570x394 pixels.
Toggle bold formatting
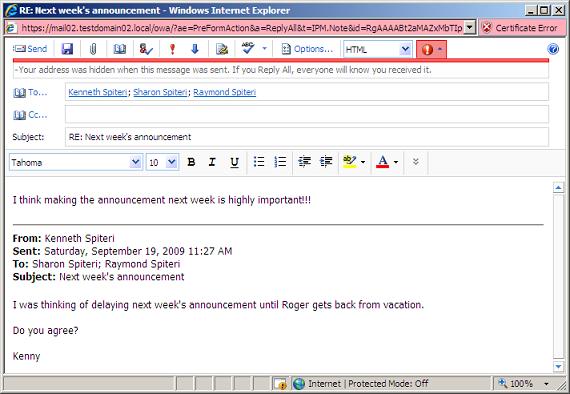click(191, 162)
